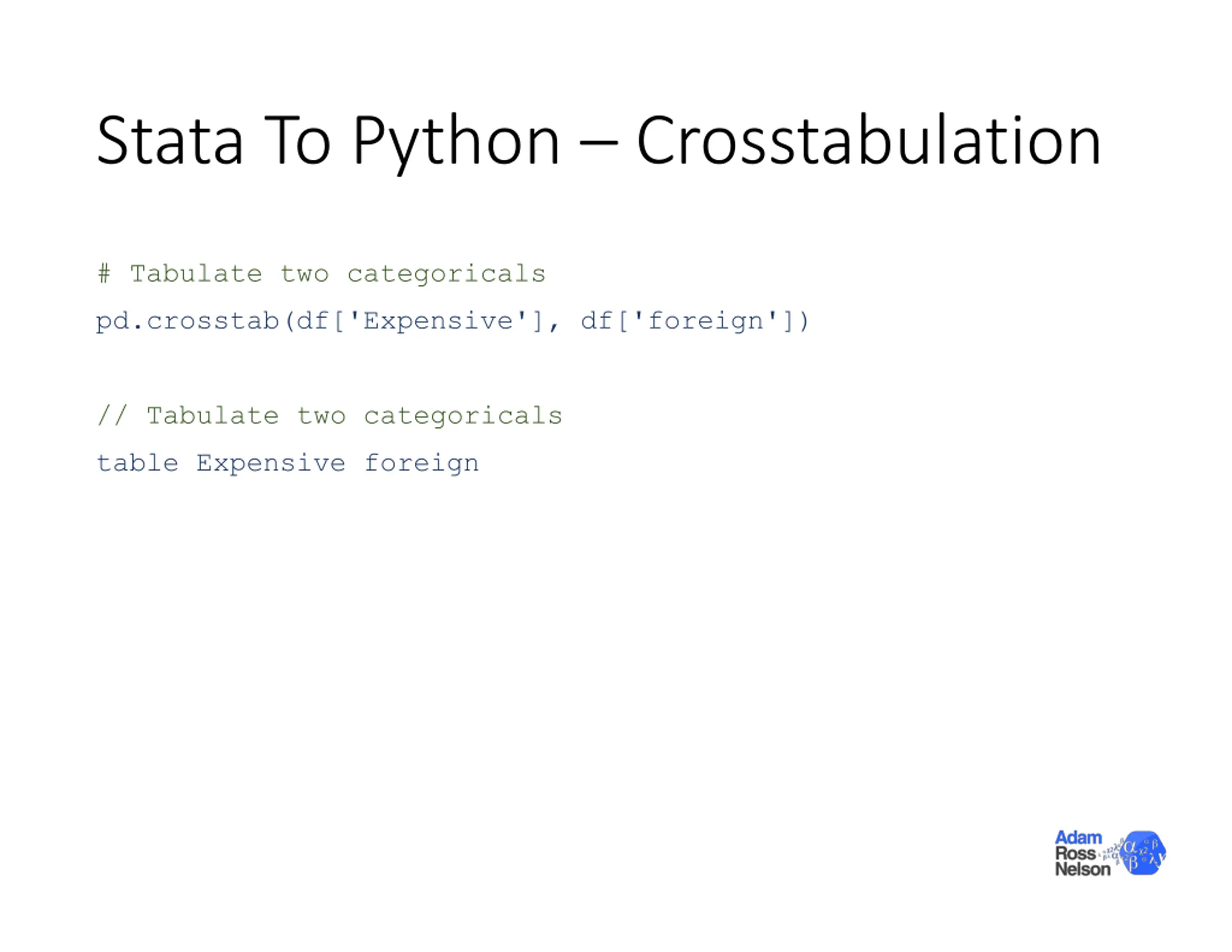Click the '// Tabulate two categoricals' comment
1232x952 pixels.
pos(330,416)
